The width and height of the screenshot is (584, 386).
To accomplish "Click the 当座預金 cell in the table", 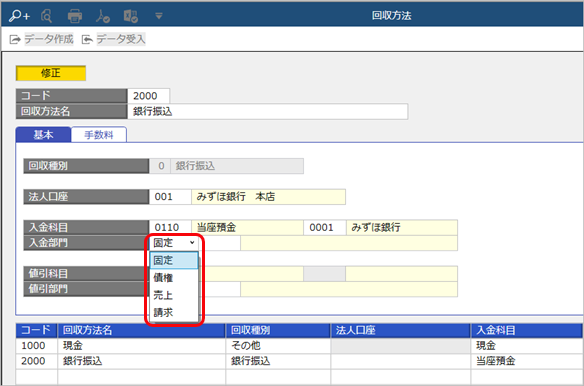I will point(527,361).
